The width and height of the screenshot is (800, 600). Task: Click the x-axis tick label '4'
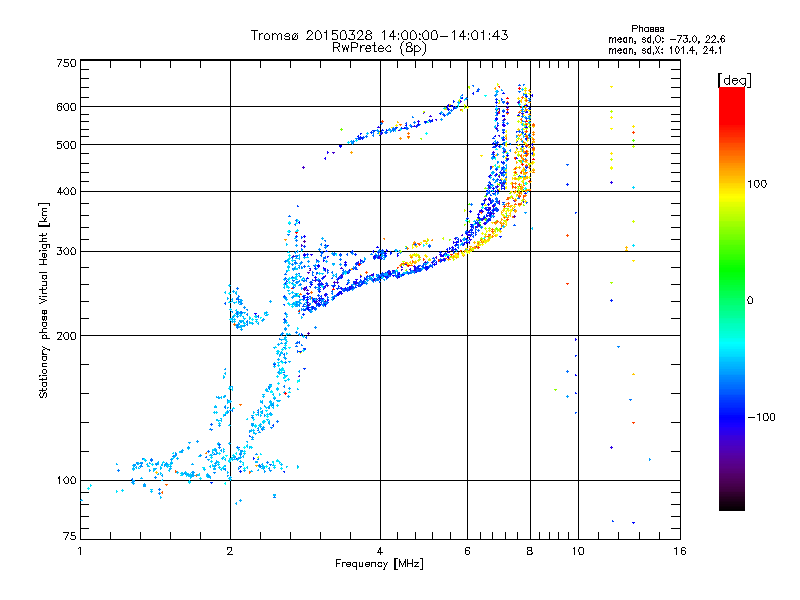pyautogui.click(x=380, y=551)
